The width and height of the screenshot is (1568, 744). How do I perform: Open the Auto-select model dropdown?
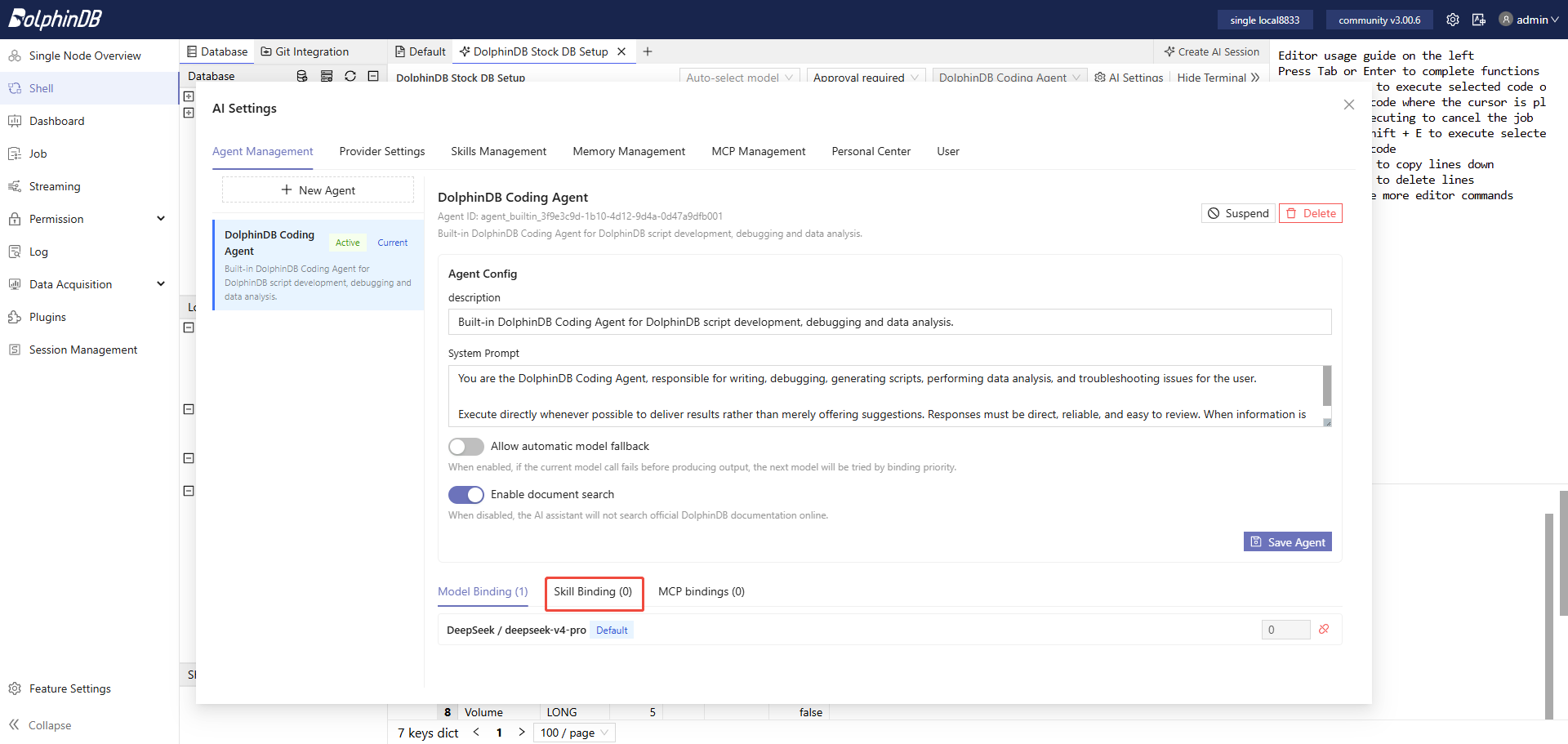click(740, 78)
